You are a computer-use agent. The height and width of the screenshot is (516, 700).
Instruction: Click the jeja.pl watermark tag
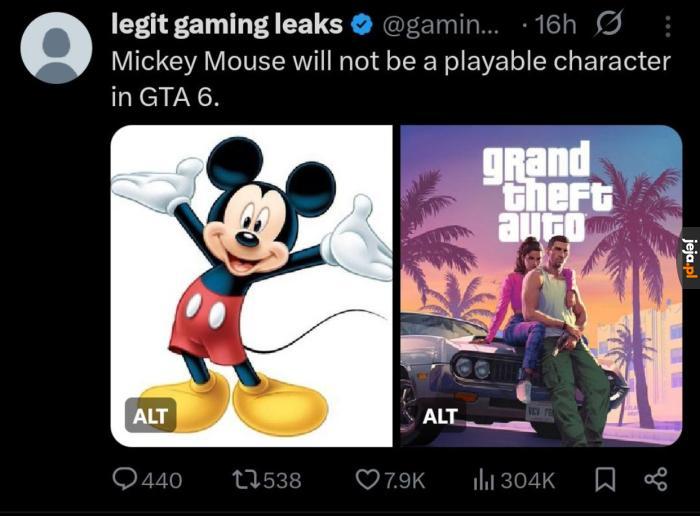tap(691, 258)
